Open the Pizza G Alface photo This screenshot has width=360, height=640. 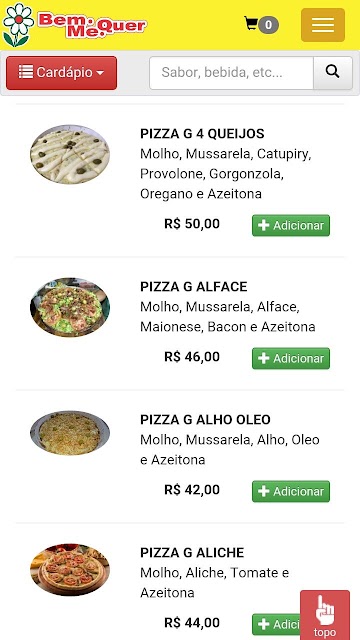click(70, 307)
